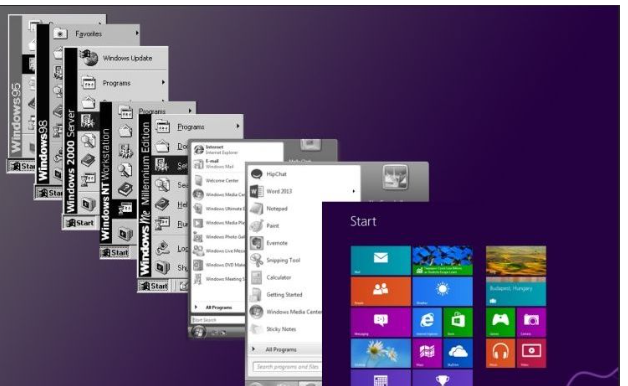Open the Finance news tile
This screenshot has height=386, width=628.
pyautogui.click(x=442, y=260)
